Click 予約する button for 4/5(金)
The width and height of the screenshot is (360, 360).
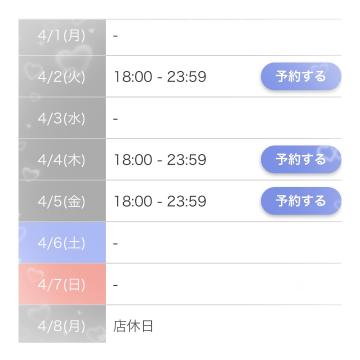[x=301, y=201]
